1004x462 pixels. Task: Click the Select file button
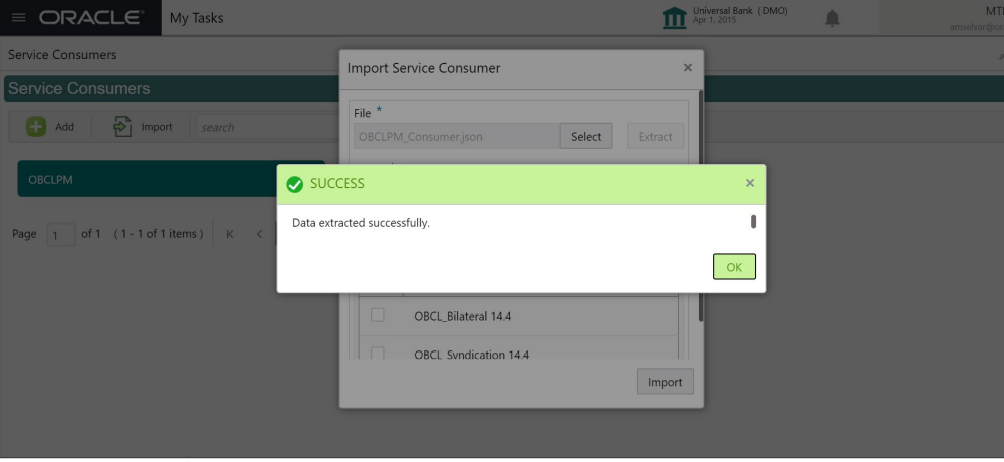586,136
